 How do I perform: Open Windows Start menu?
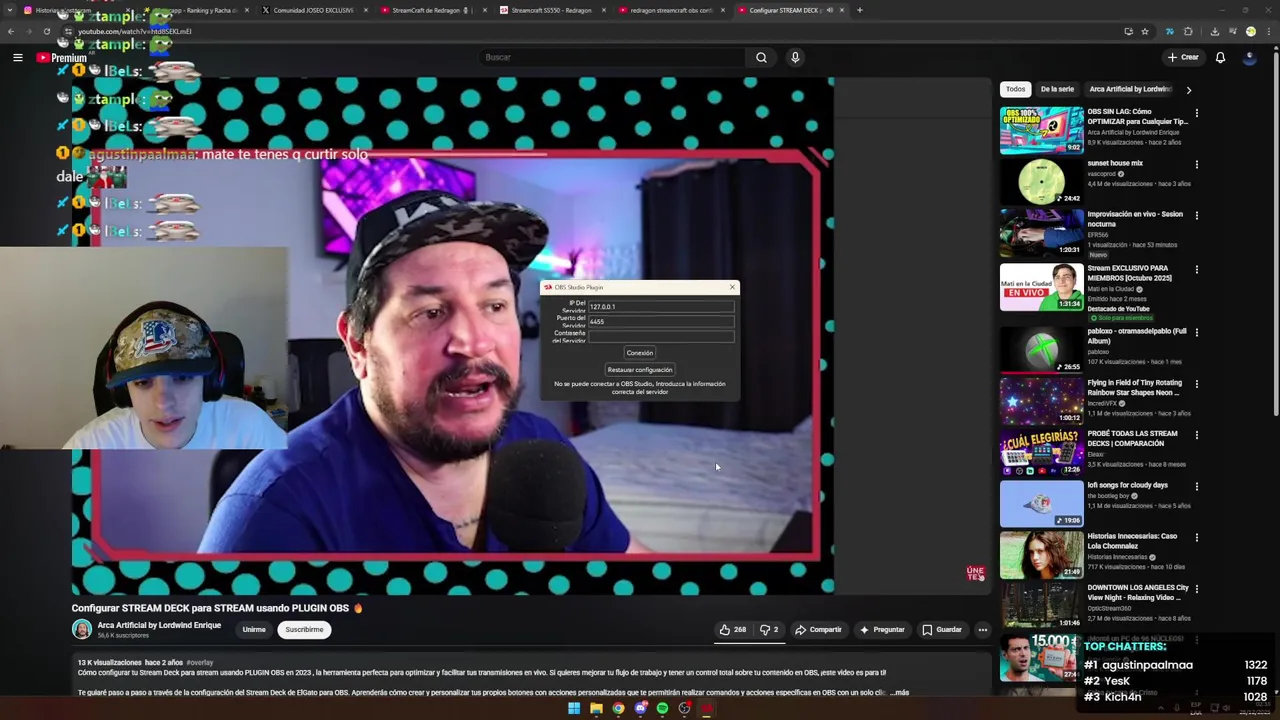click(x=574, y=709)
